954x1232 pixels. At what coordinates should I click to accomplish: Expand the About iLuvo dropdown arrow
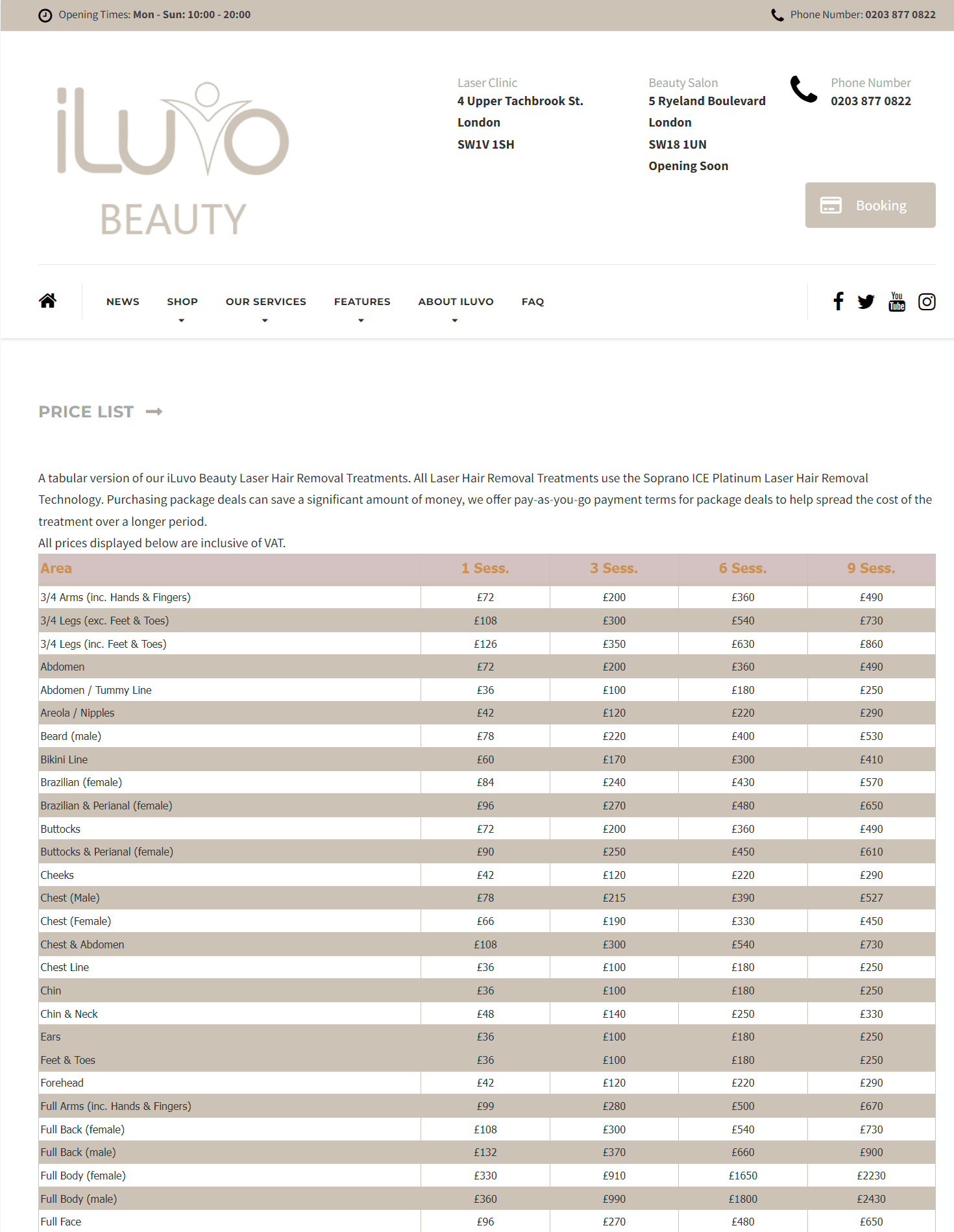pyautogui.click(x=455, y=320)
